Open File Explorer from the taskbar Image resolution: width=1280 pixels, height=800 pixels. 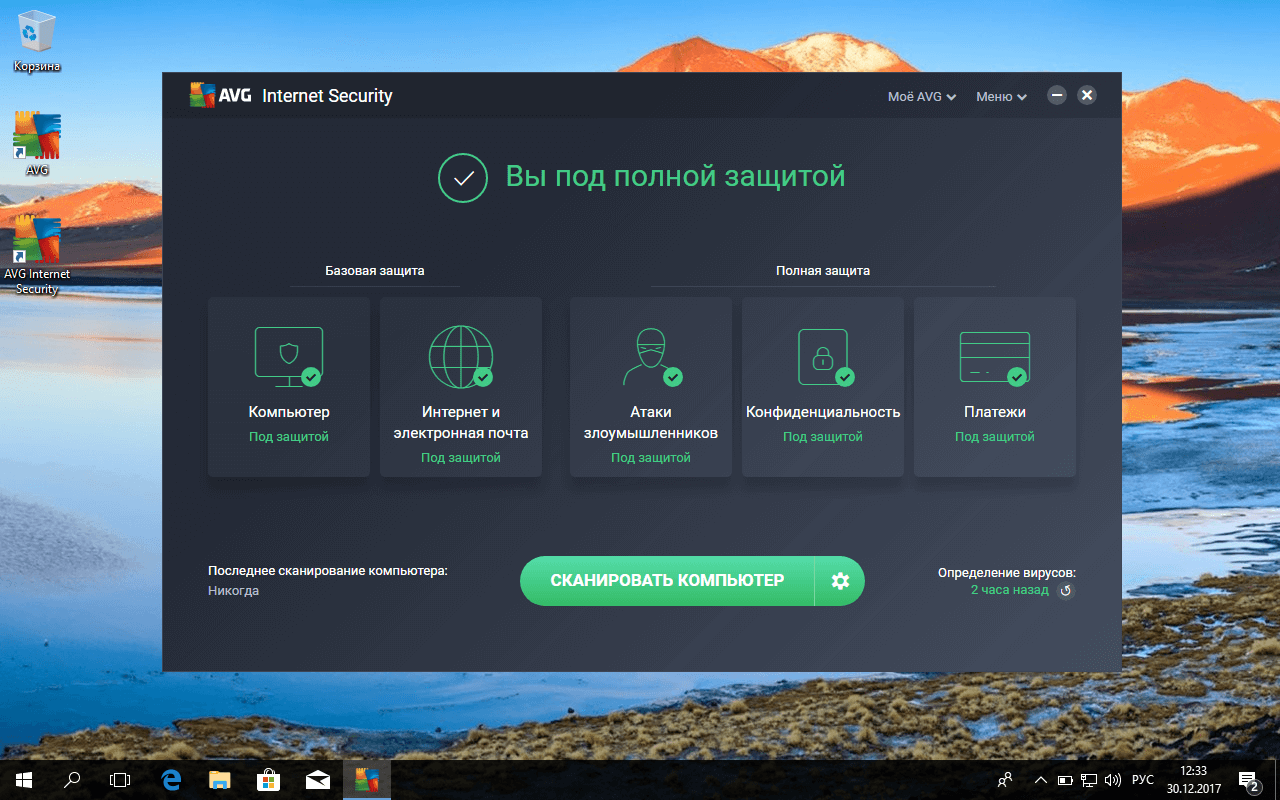point(220,780)
